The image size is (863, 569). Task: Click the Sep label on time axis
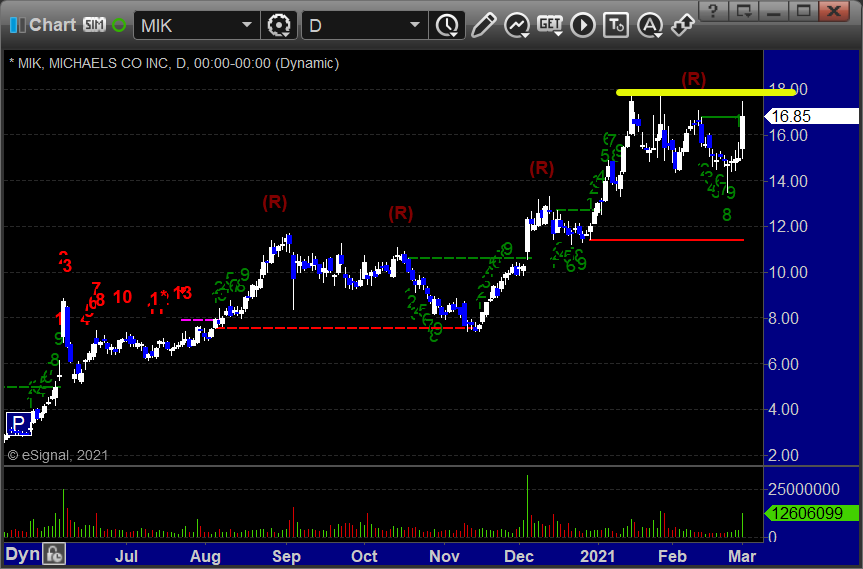tap(286, 556)
